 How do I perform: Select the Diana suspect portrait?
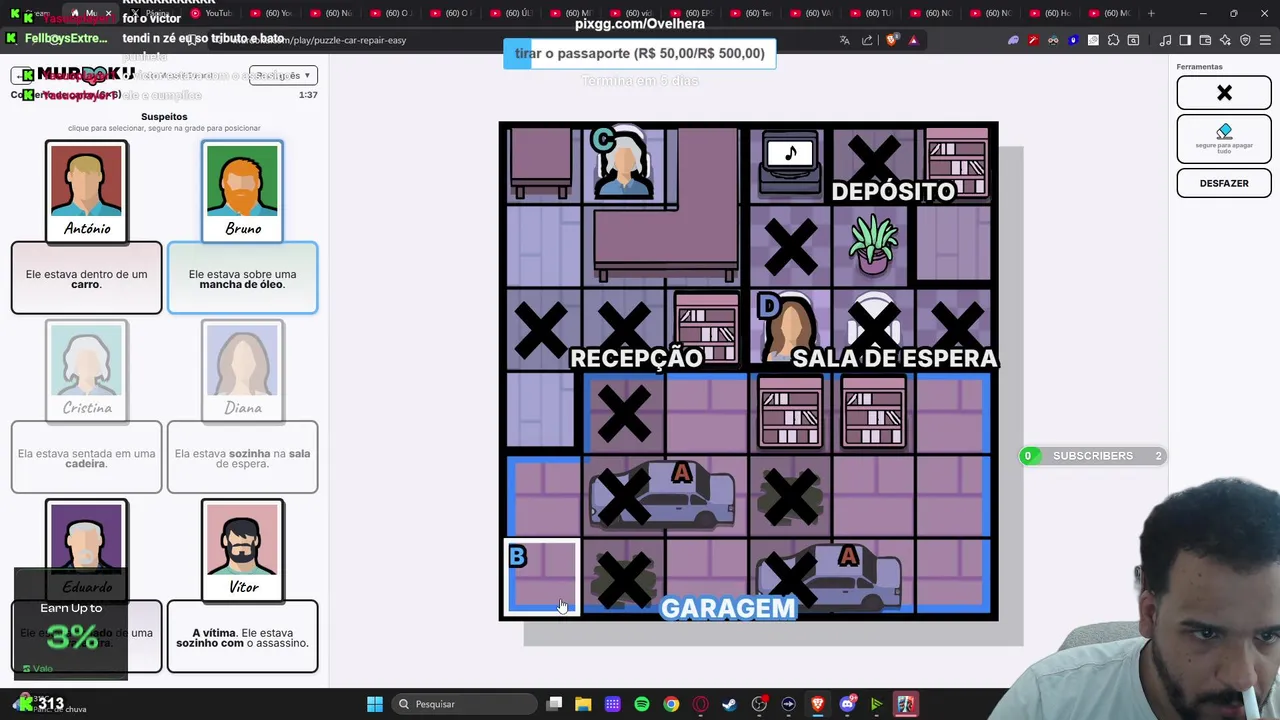(x=243, y=370)
